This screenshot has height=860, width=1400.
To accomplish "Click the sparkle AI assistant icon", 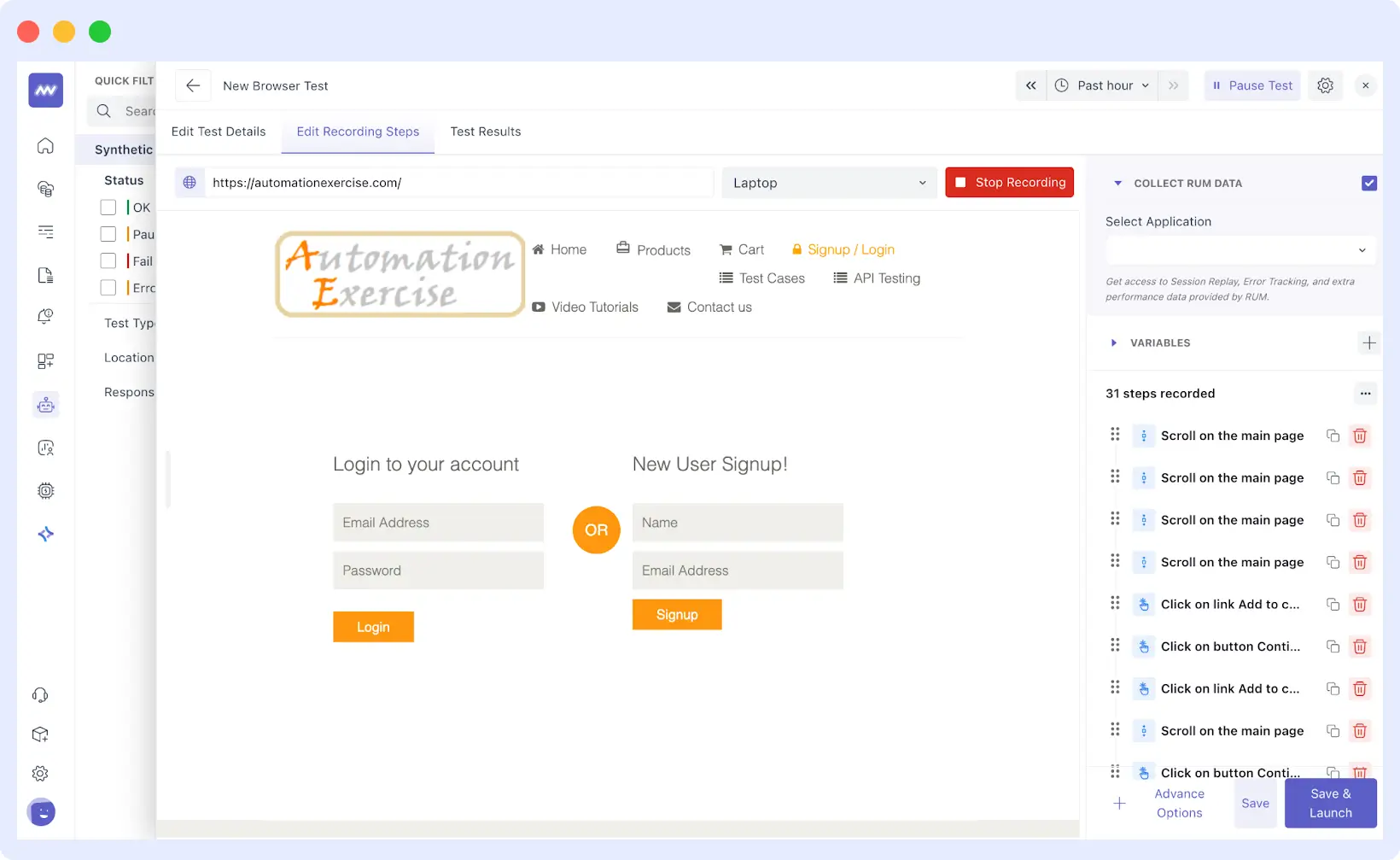I will pyautogui.click(x=44, y=534).
